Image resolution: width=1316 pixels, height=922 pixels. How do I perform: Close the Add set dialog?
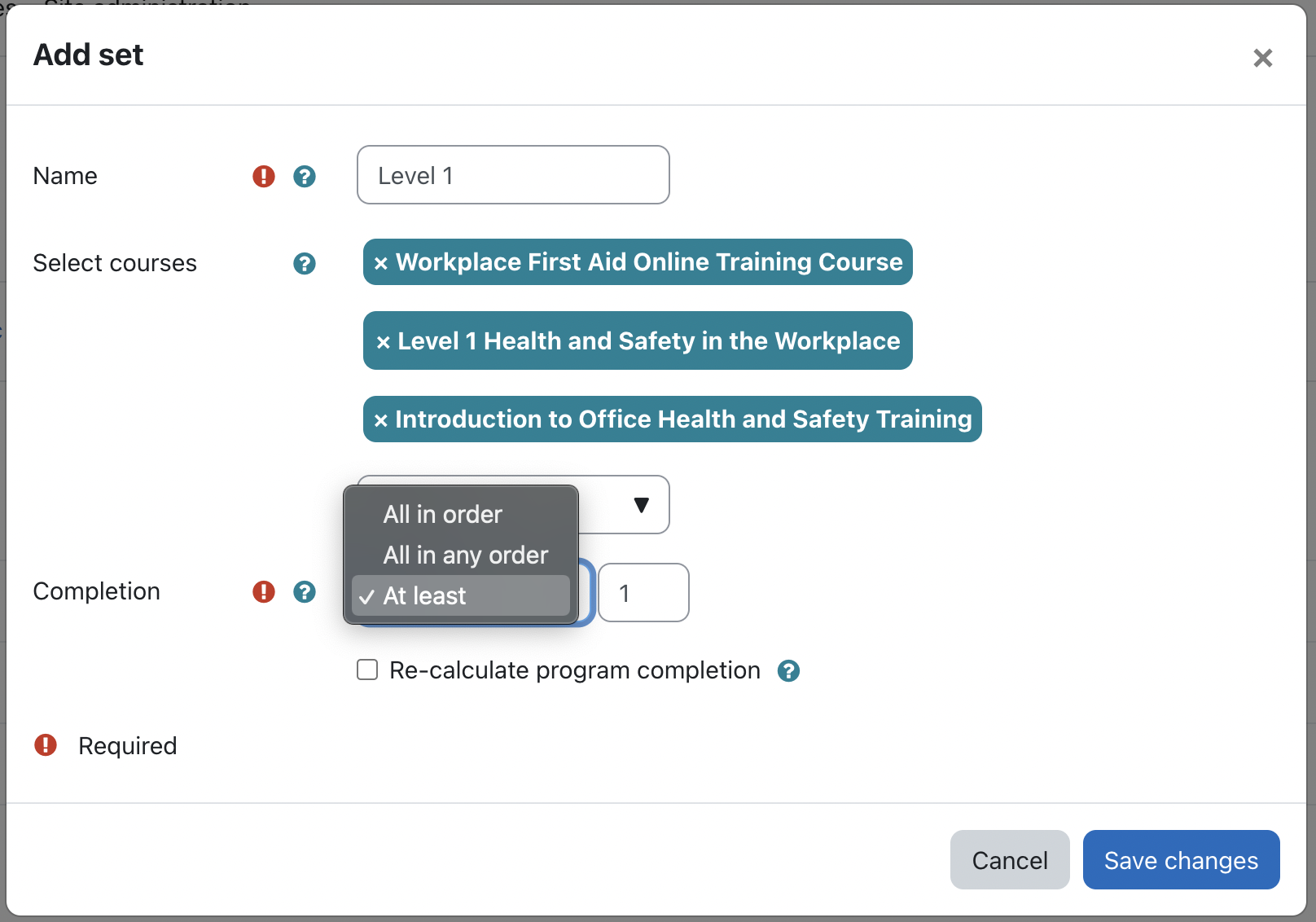tap(1262, 58)
